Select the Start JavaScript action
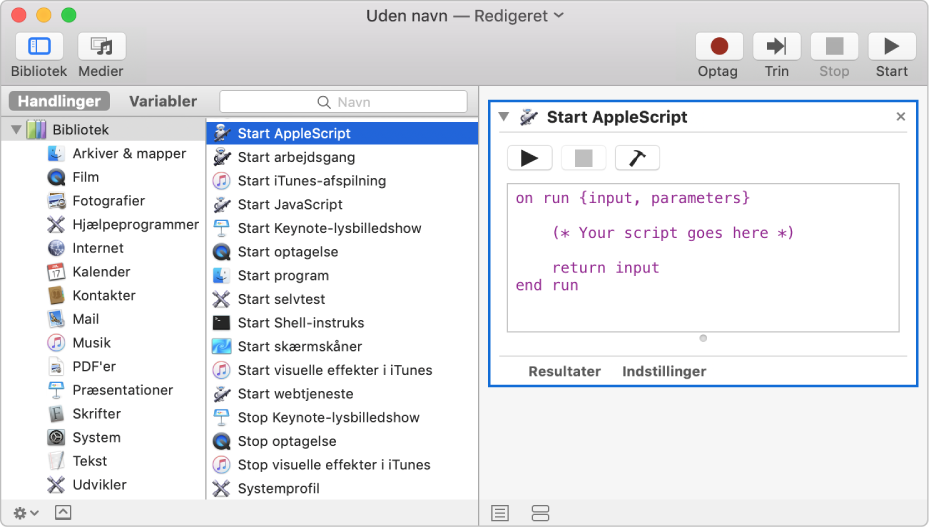Viewport: 931px width, 529px height. pos(290,204)
